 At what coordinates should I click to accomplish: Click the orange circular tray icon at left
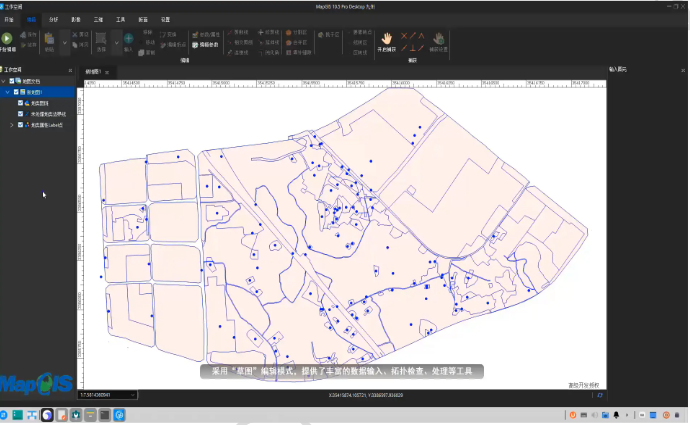[x=573, y=415]
